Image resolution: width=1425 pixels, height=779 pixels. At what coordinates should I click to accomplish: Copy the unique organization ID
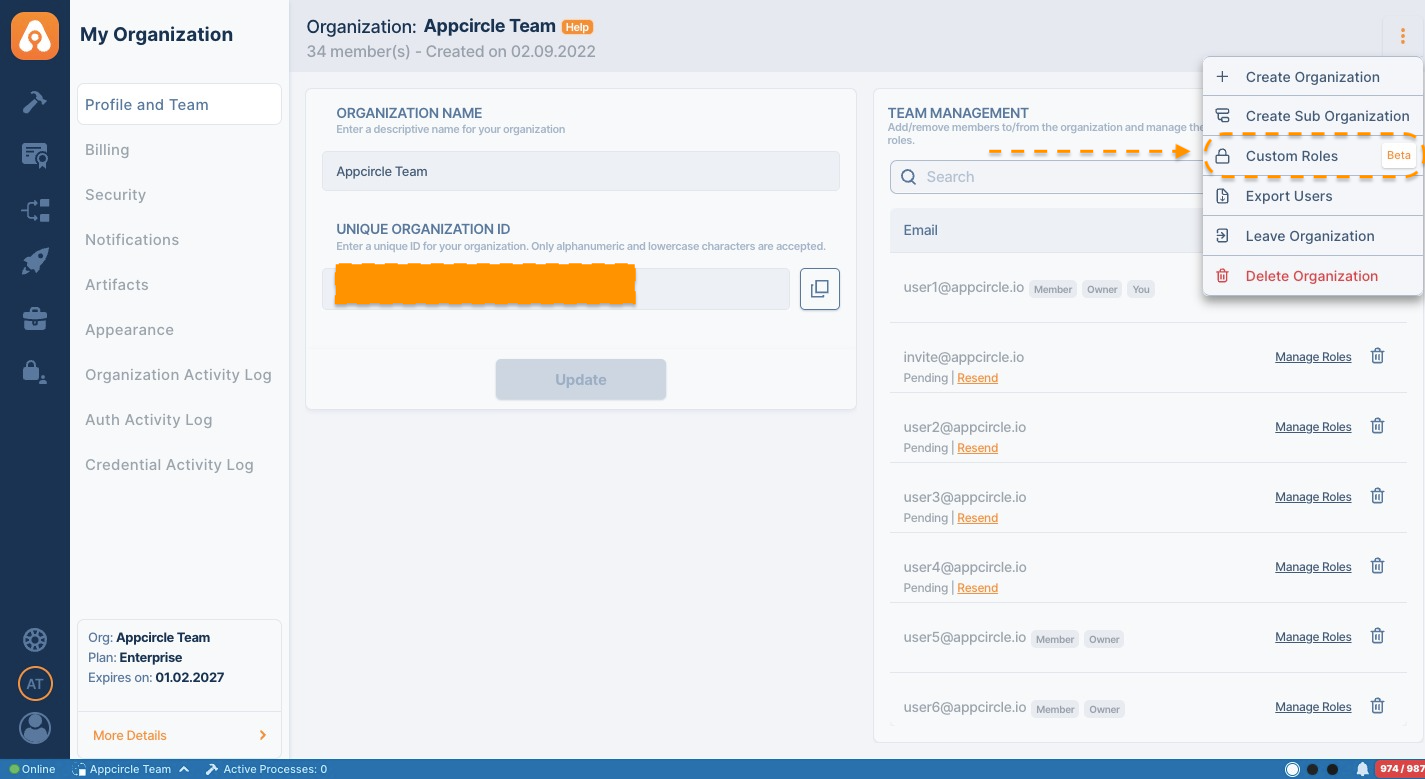[820, 289]
